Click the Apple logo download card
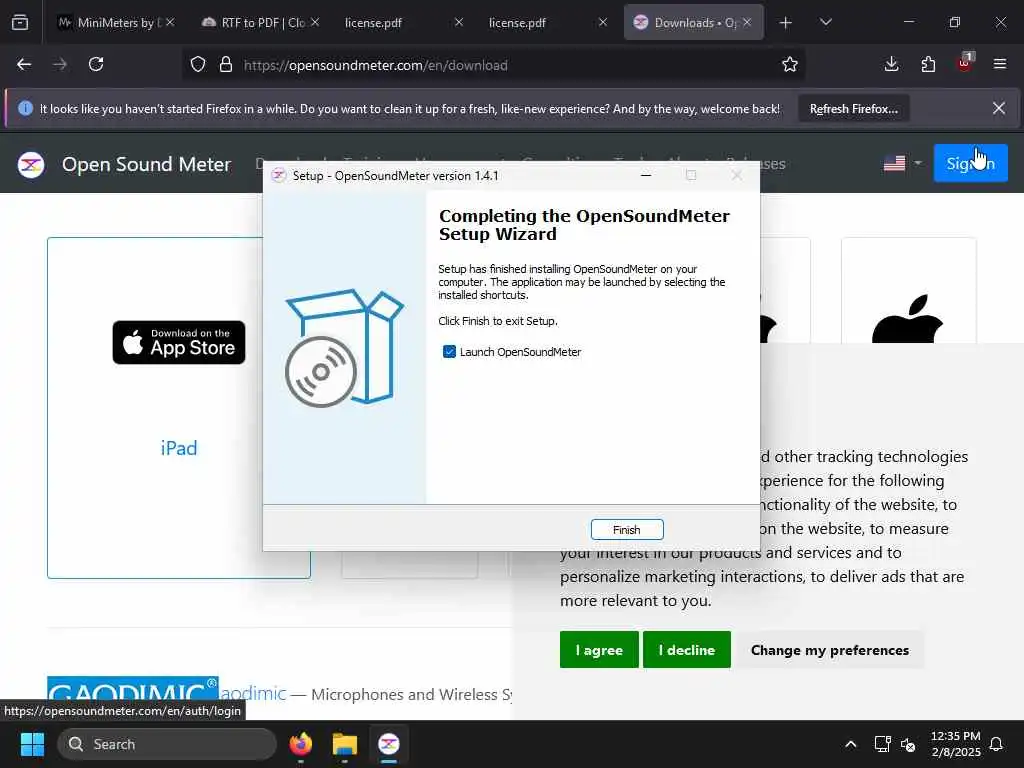Image resolution: width=1024 pixels, height=768 pixels. point(908,319)
